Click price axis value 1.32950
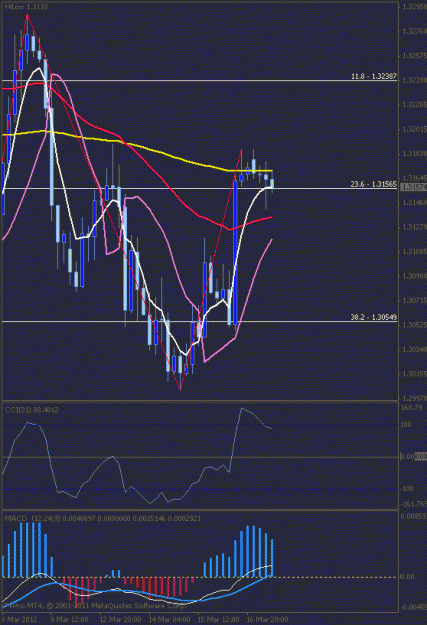The height and width of the screenshot is (625, 427). [415, 7]
